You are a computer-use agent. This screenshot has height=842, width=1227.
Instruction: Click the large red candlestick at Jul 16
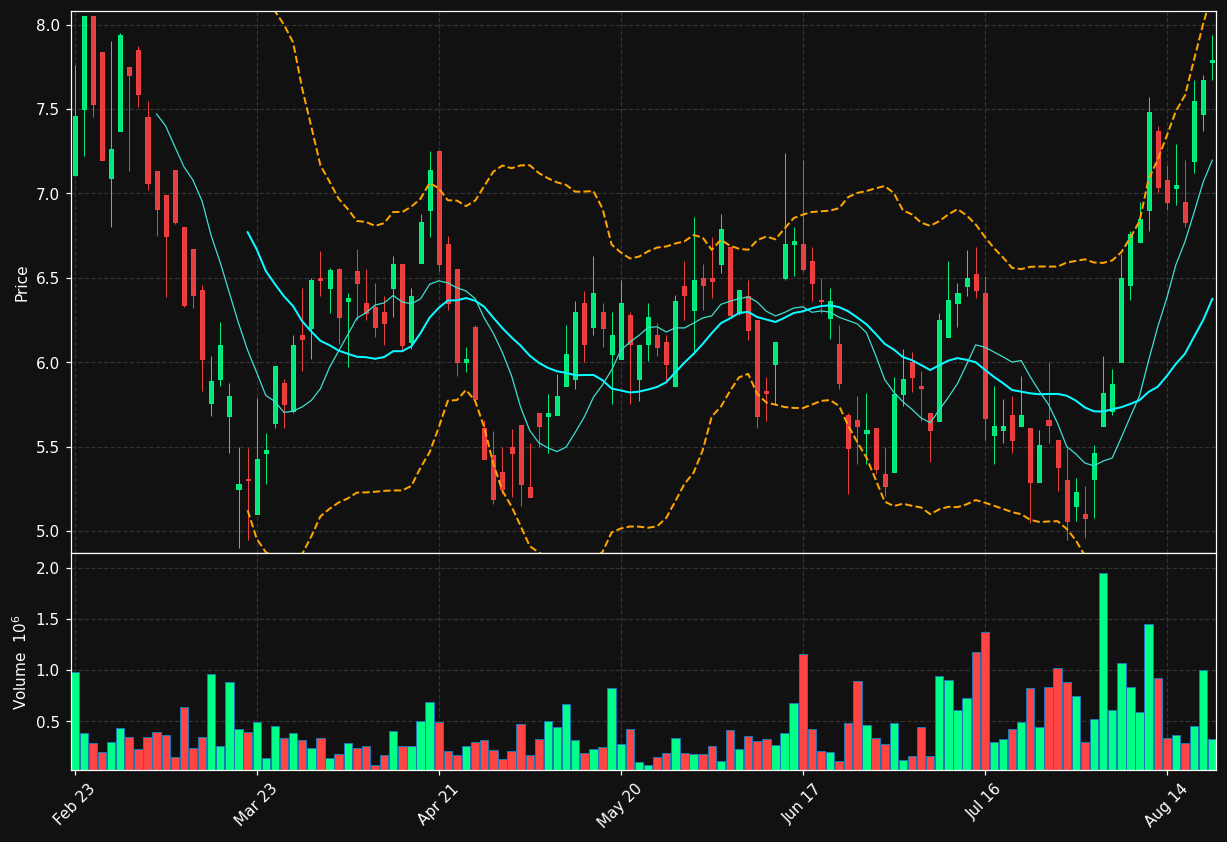tap(985, 356)
